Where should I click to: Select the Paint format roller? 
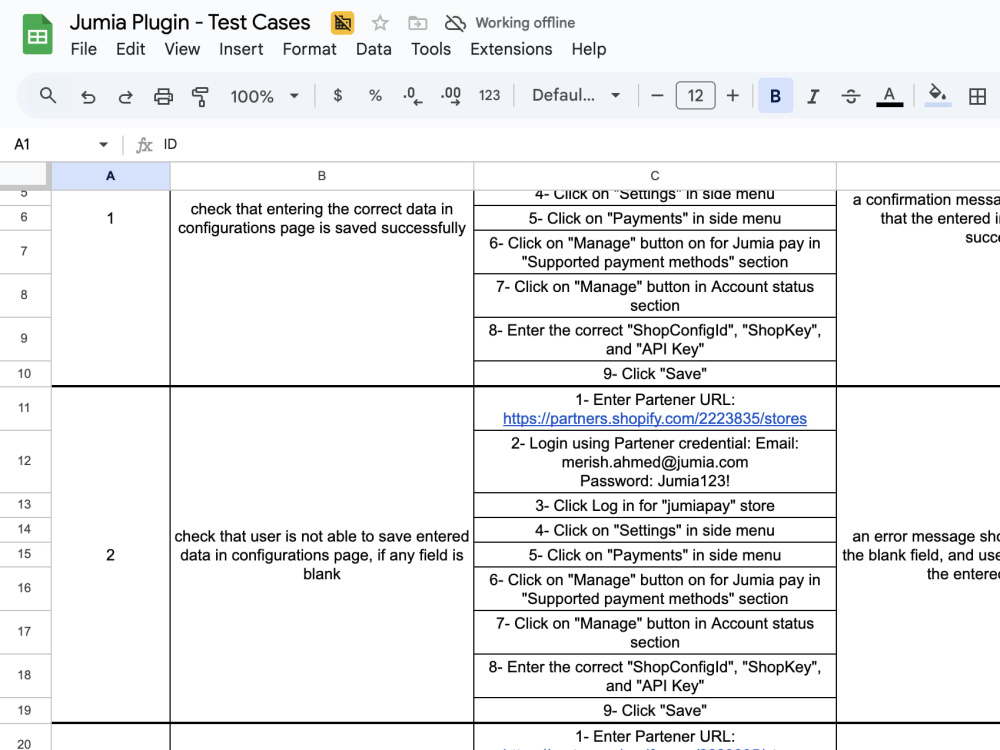[200, 96]
